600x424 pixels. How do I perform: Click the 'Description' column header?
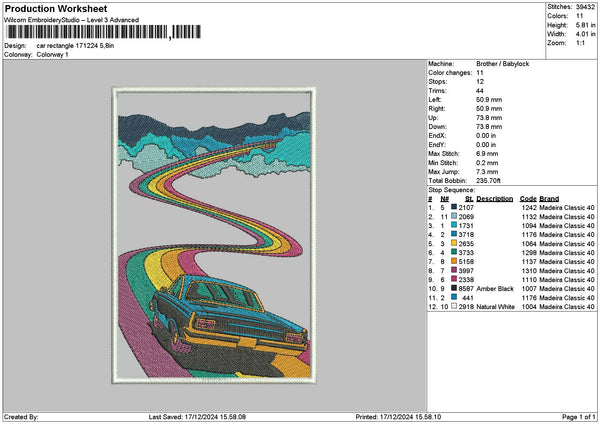pyautogui.click(x=494, y=199)
